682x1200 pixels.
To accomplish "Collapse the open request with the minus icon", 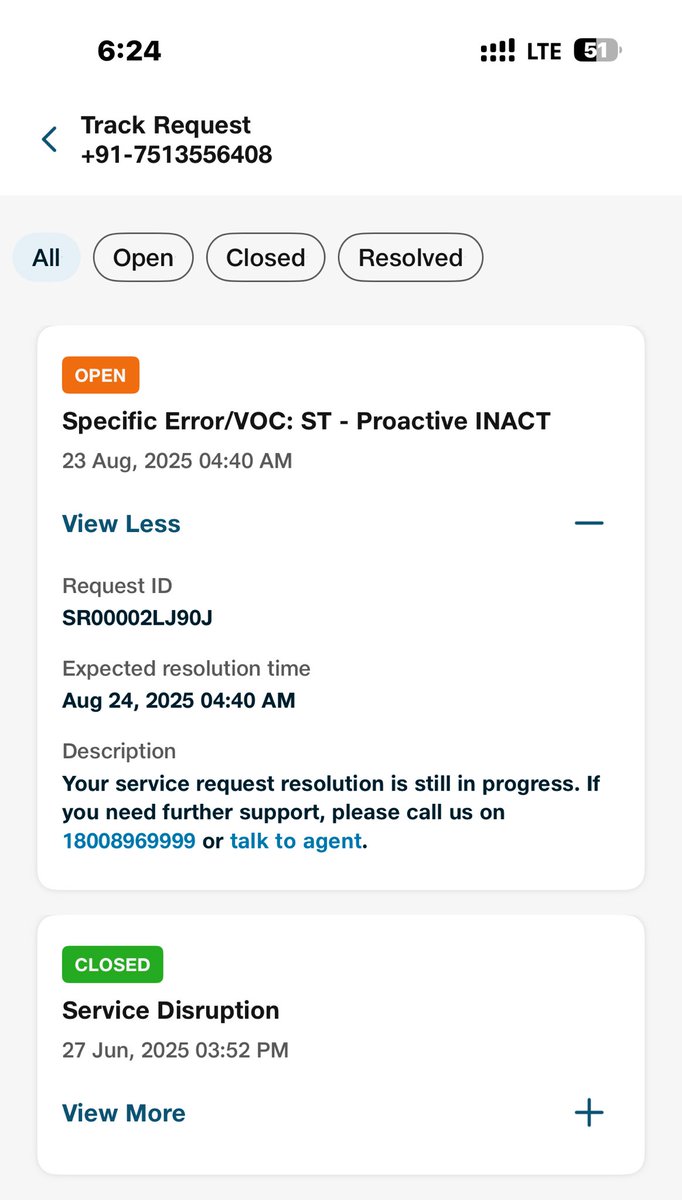I will [589, 523].
